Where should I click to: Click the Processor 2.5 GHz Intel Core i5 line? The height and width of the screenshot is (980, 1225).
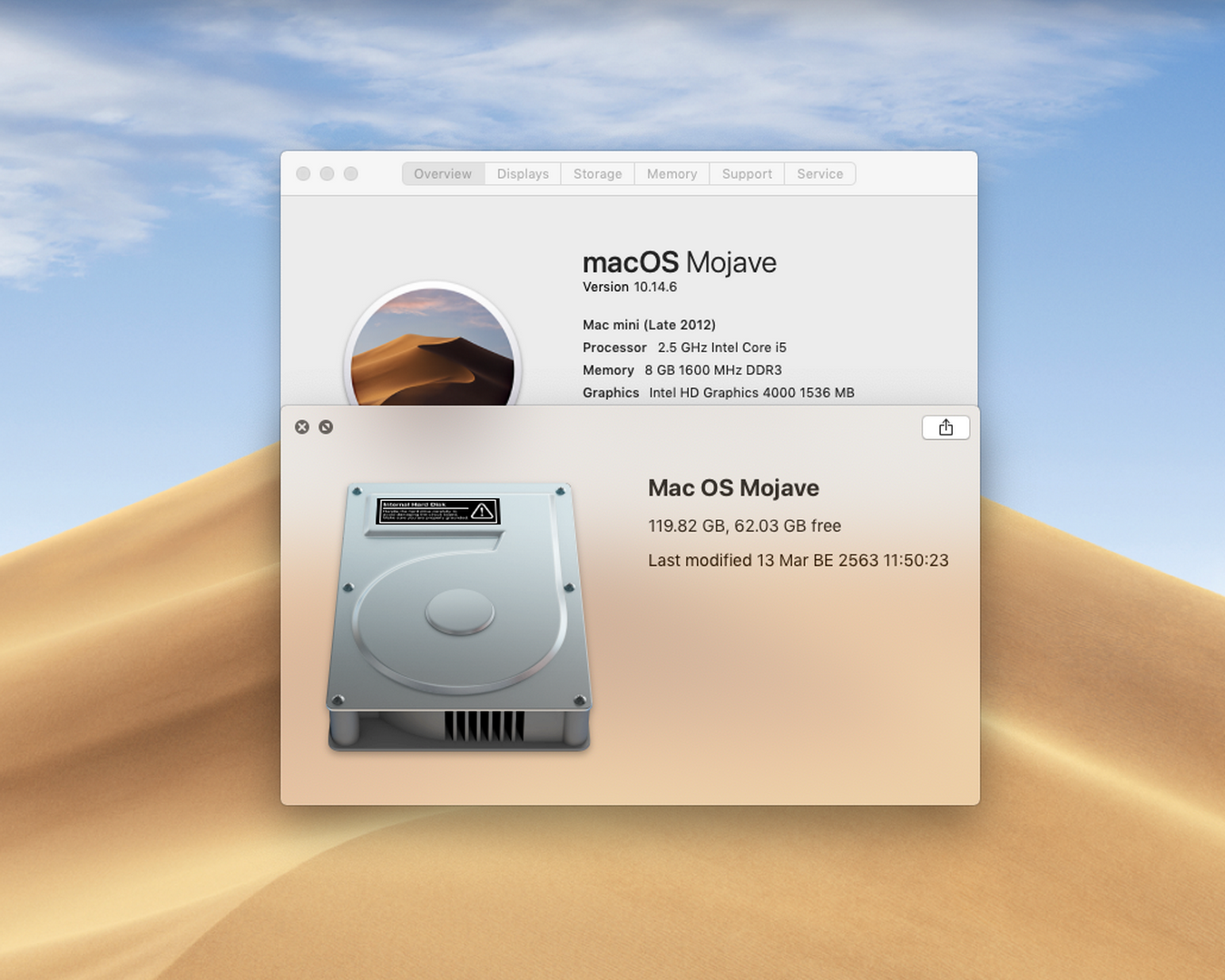point(684,348)
